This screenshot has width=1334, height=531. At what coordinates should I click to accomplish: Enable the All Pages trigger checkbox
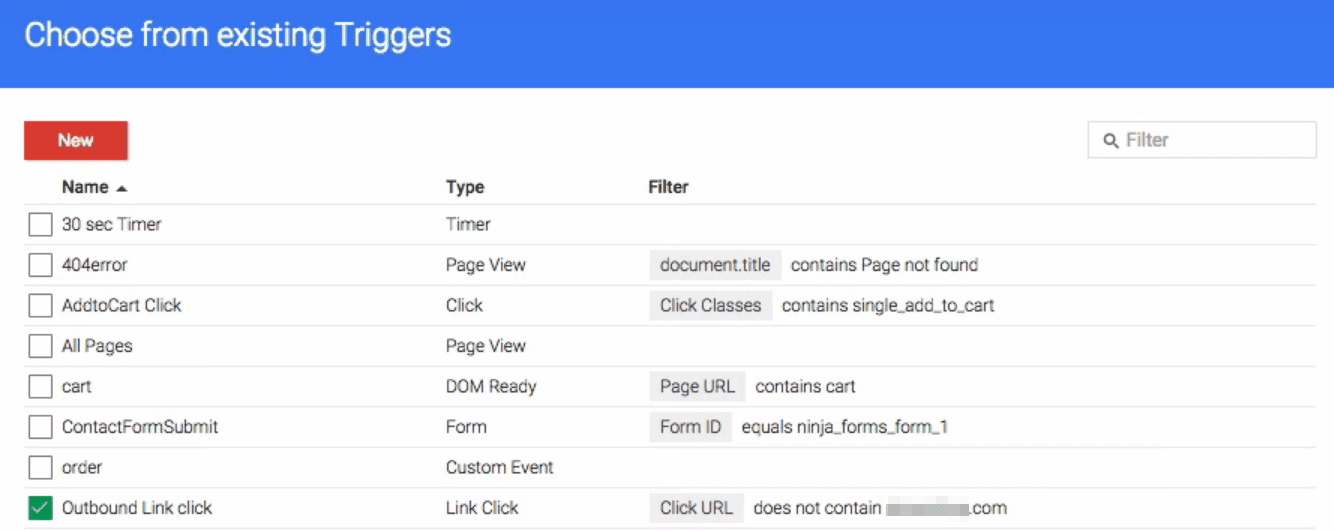[40, 346]
